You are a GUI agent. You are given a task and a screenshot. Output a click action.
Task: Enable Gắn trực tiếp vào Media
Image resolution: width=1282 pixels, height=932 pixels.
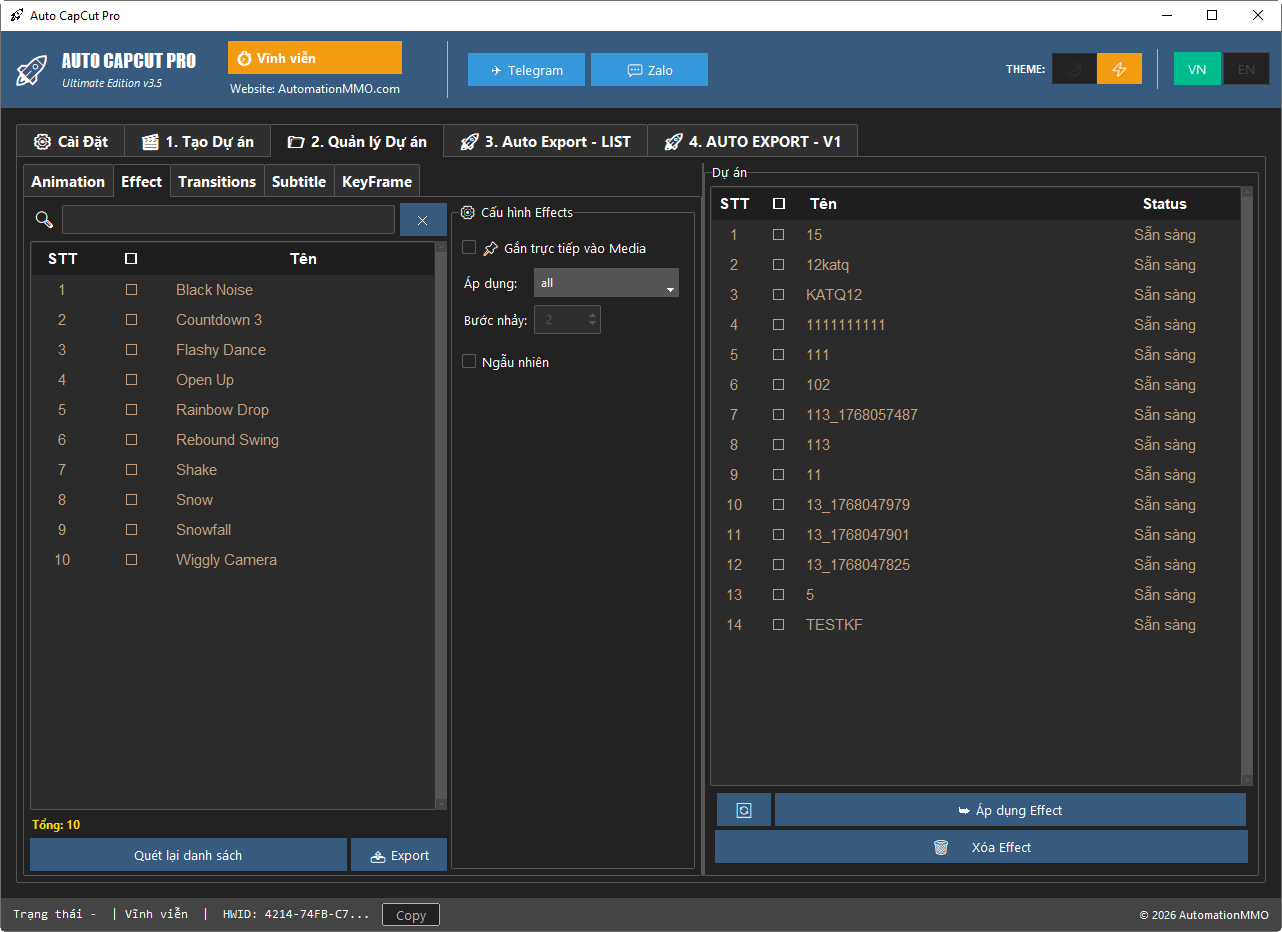click(469, 248)
